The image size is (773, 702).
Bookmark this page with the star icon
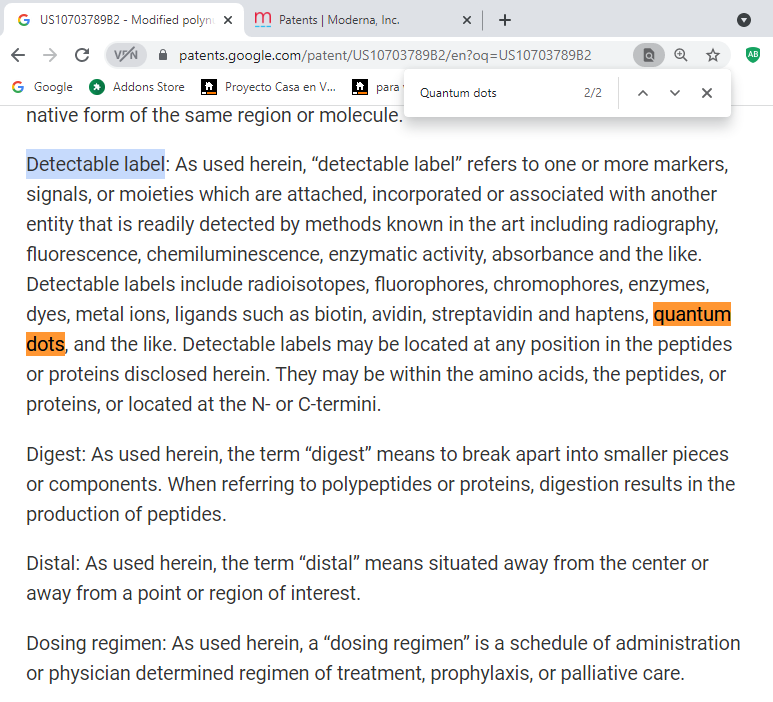click(x=713, y=55)
